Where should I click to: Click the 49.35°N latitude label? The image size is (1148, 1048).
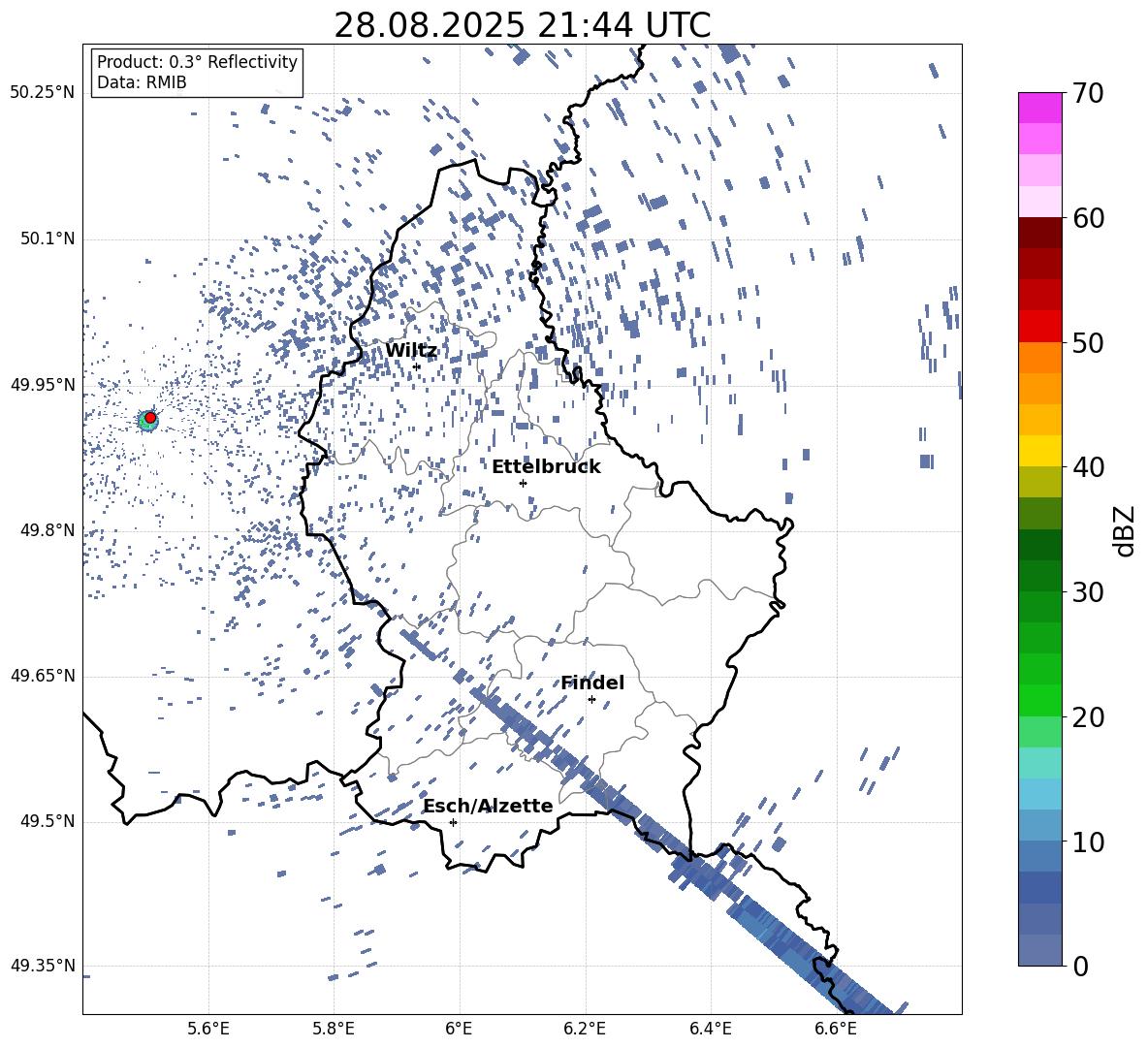[x=43, y=966]
